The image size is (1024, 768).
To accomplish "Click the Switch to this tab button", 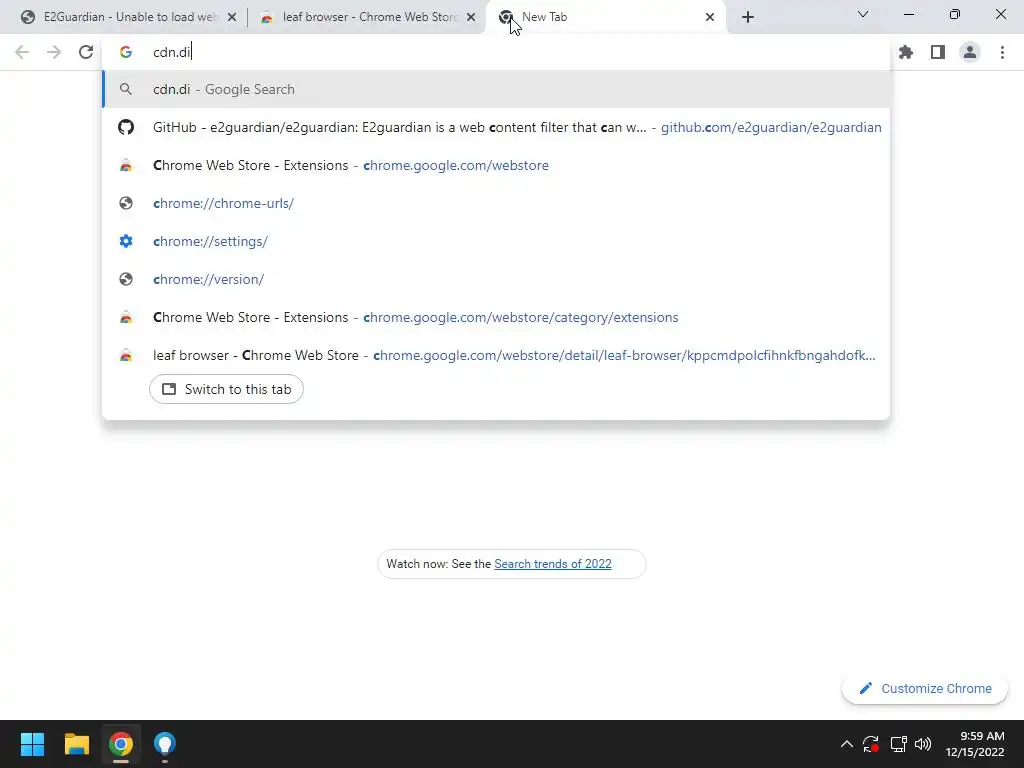I will [226, 389].
